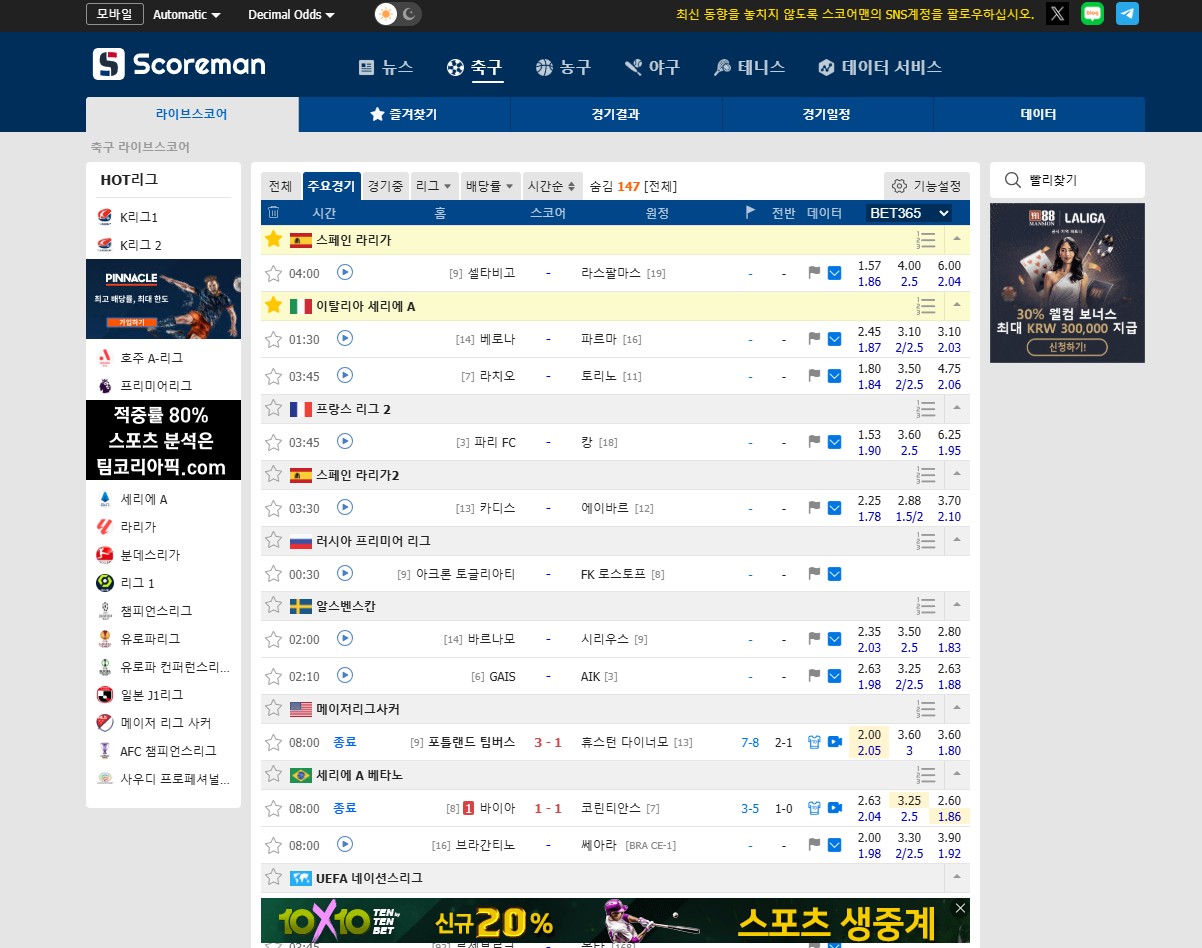The width and height of the screenshot is (1202, 948).
Task: Select the 농구 basketball menu
Action: point(564,67)
